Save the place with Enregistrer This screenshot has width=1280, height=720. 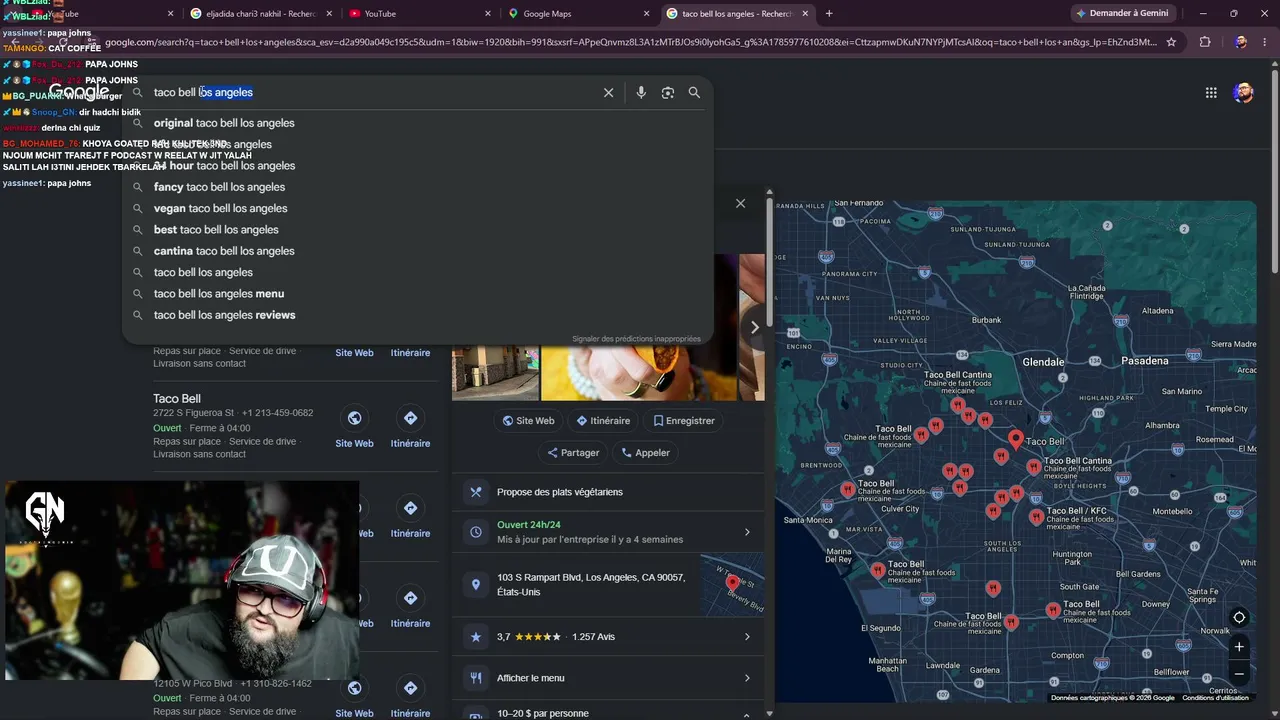(684, 421)
